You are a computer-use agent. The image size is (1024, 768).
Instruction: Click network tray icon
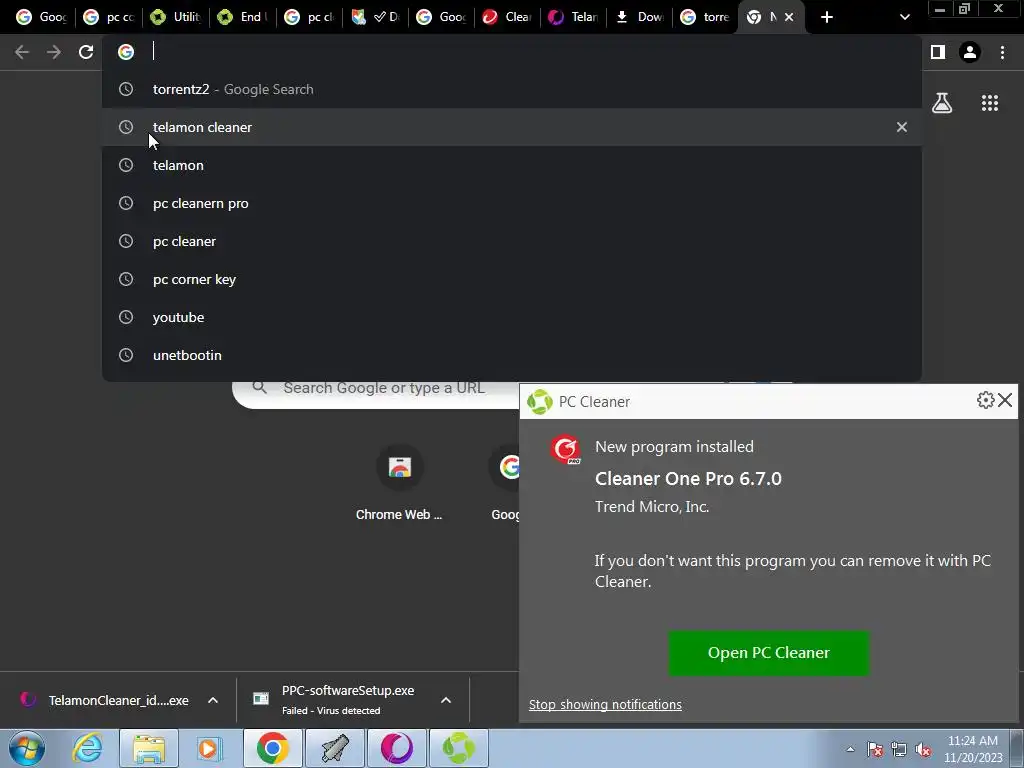coord(899,749)
